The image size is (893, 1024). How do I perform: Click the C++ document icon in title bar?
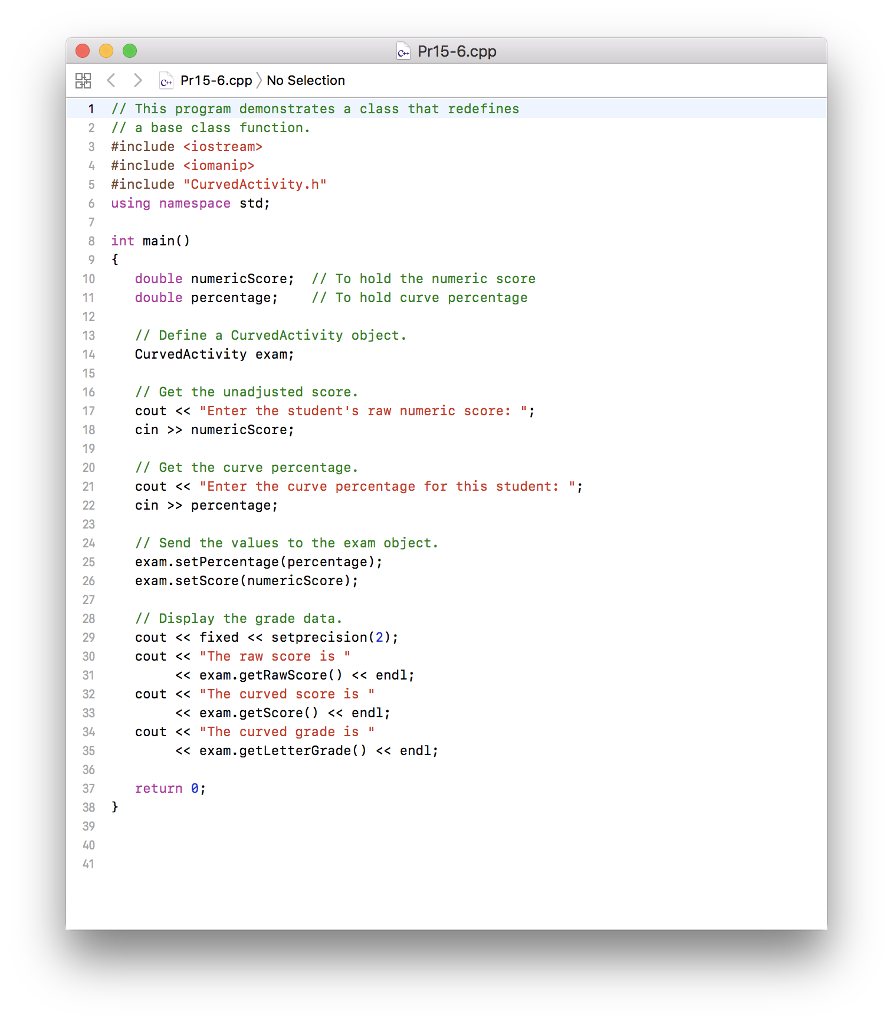click(403, 50)
